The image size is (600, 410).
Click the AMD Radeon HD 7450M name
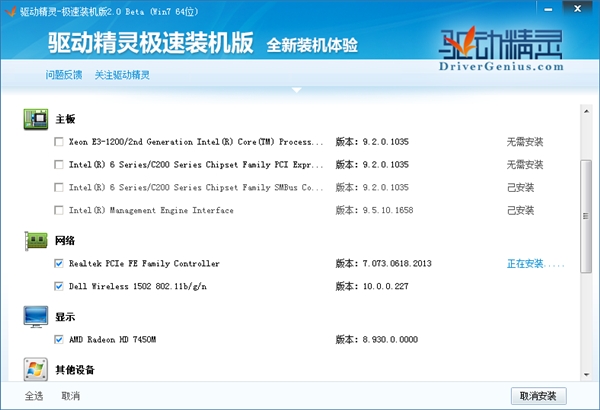click(112, 340)
